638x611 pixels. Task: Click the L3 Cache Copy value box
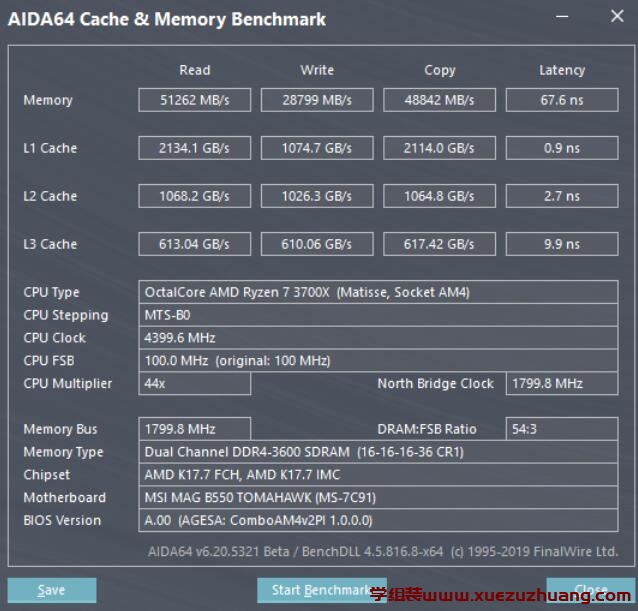coord(439,244)
